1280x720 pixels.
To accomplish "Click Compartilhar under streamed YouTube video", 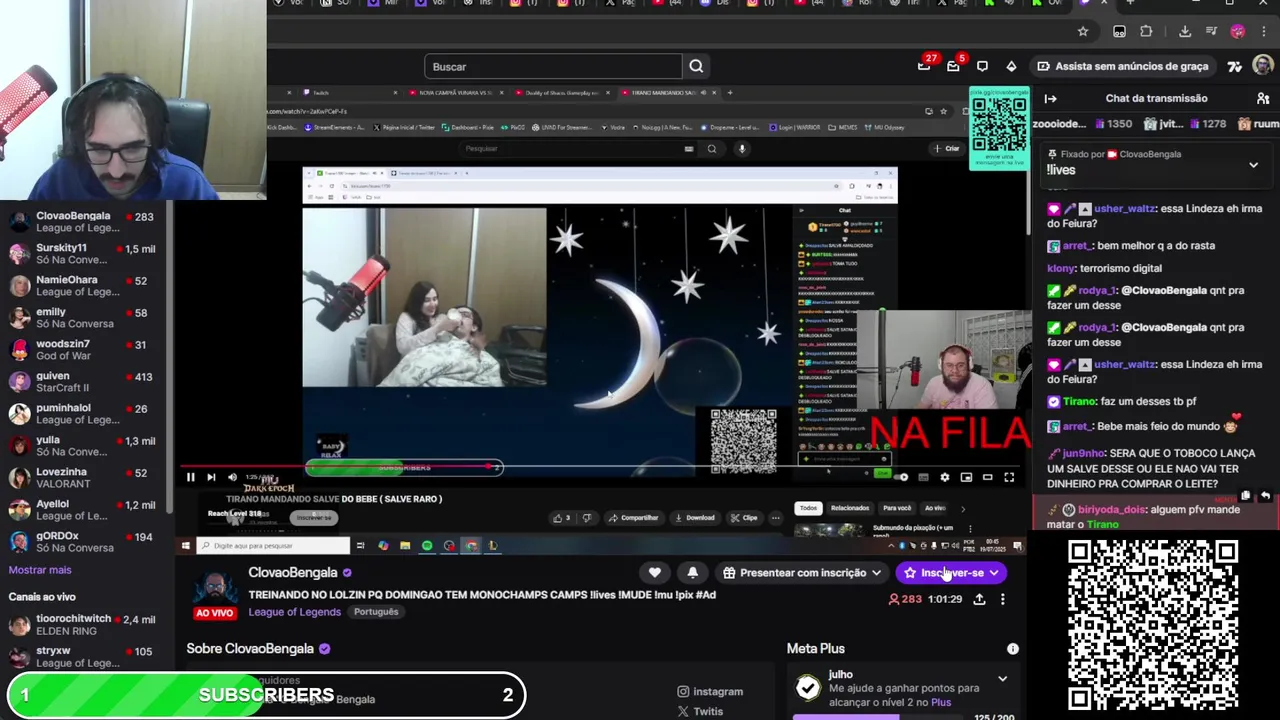I will 634,518.
